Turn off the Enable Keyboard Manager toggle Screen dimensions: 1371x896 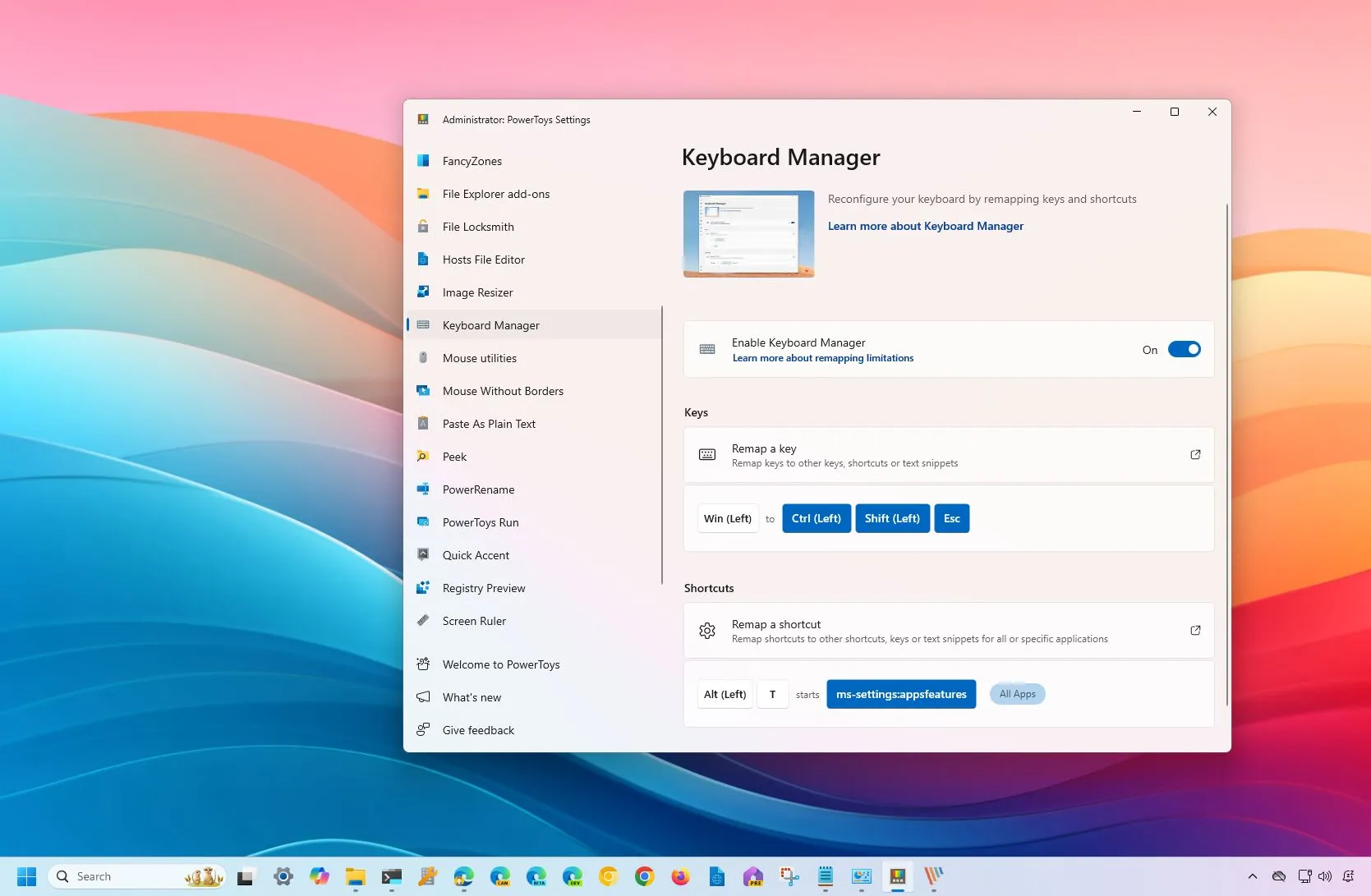click(x=1184, y=348)
